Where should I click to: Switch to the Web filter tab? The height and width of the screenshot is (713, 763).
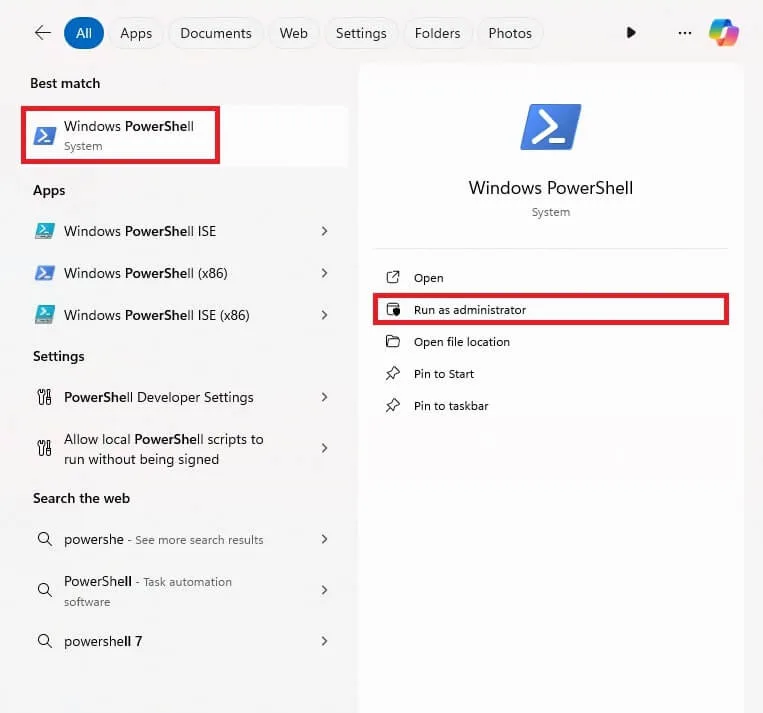click(293, 33)
